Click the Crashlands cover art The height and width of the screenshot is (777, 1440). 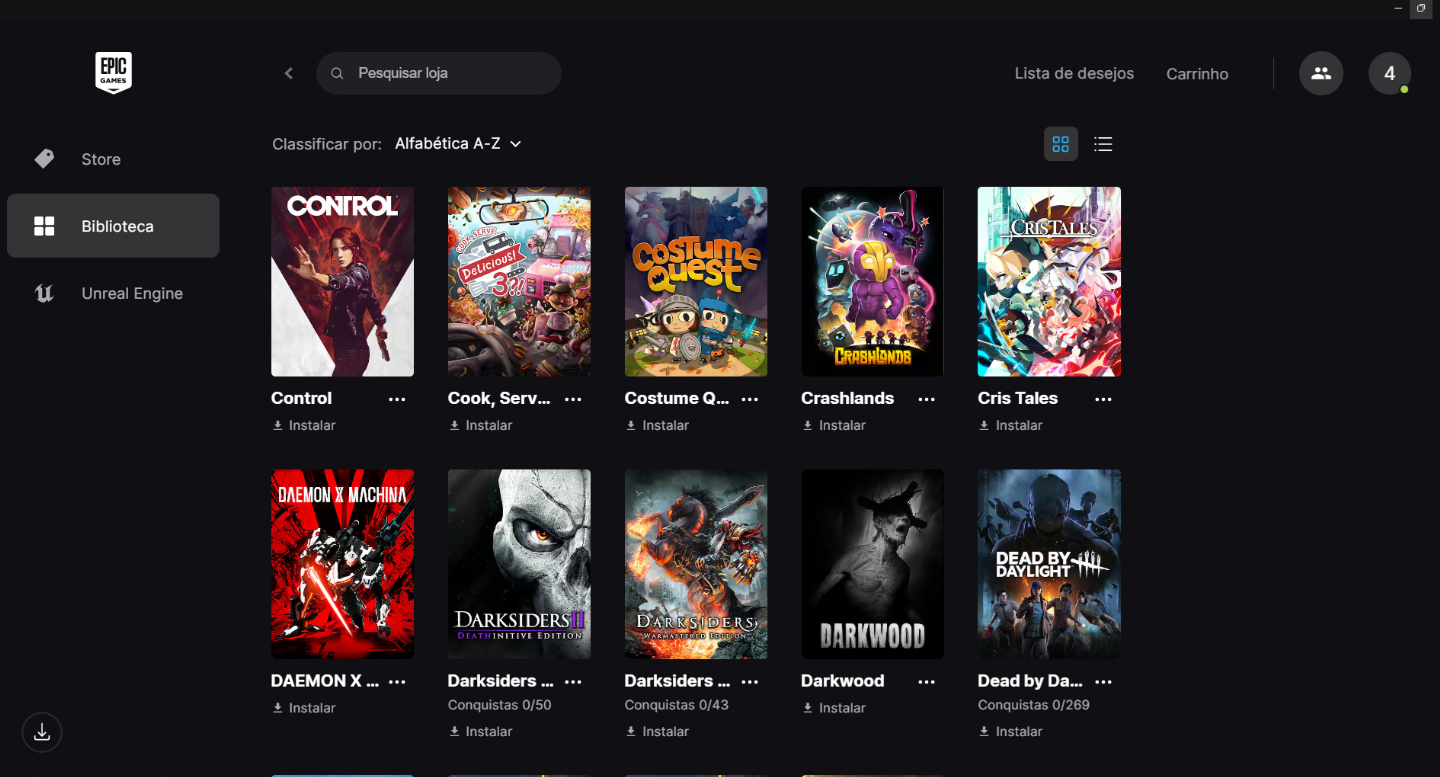coord(872,281)
